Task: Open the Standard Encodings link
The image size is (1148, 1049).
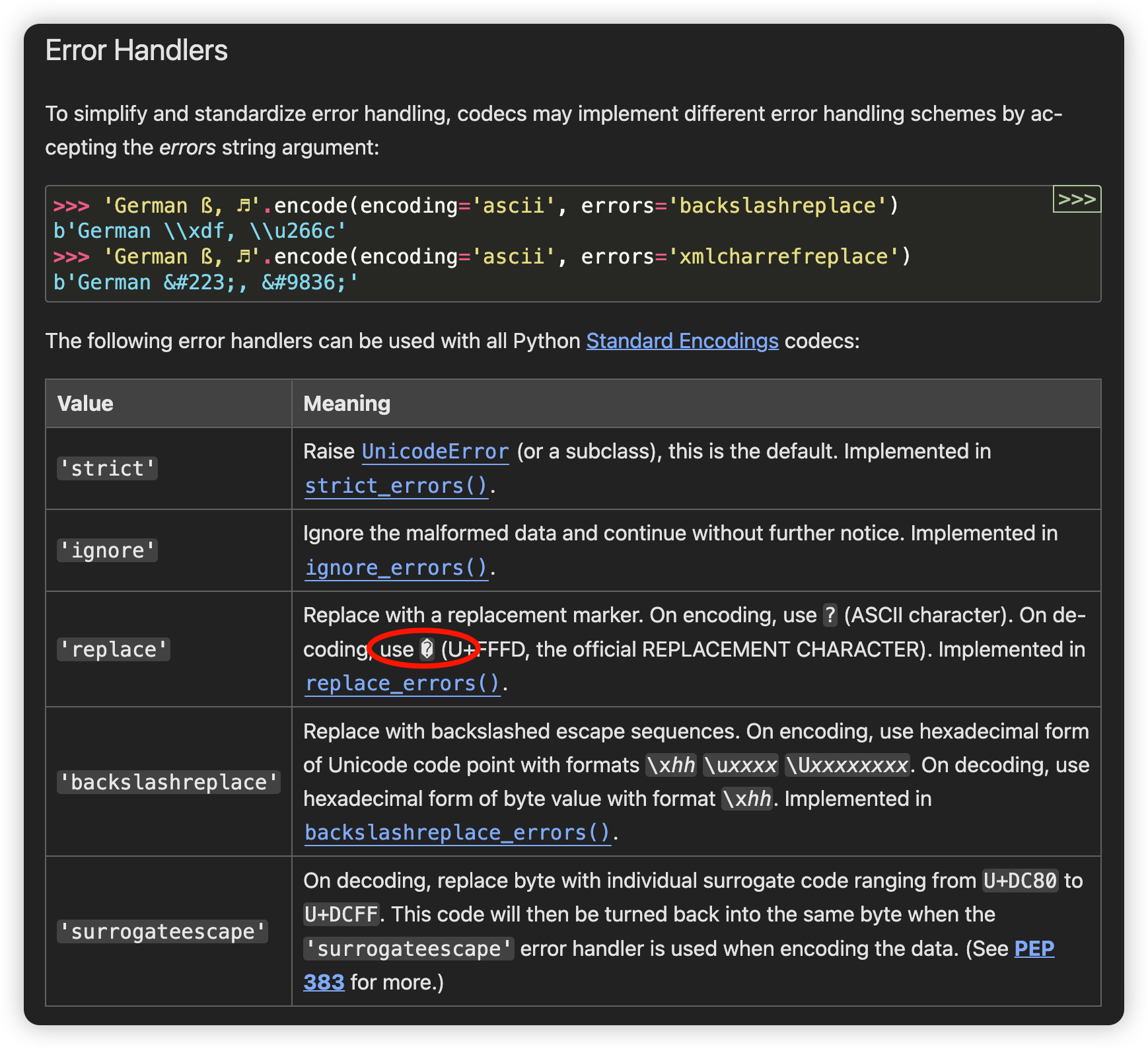Action: (x=682, y=341)
